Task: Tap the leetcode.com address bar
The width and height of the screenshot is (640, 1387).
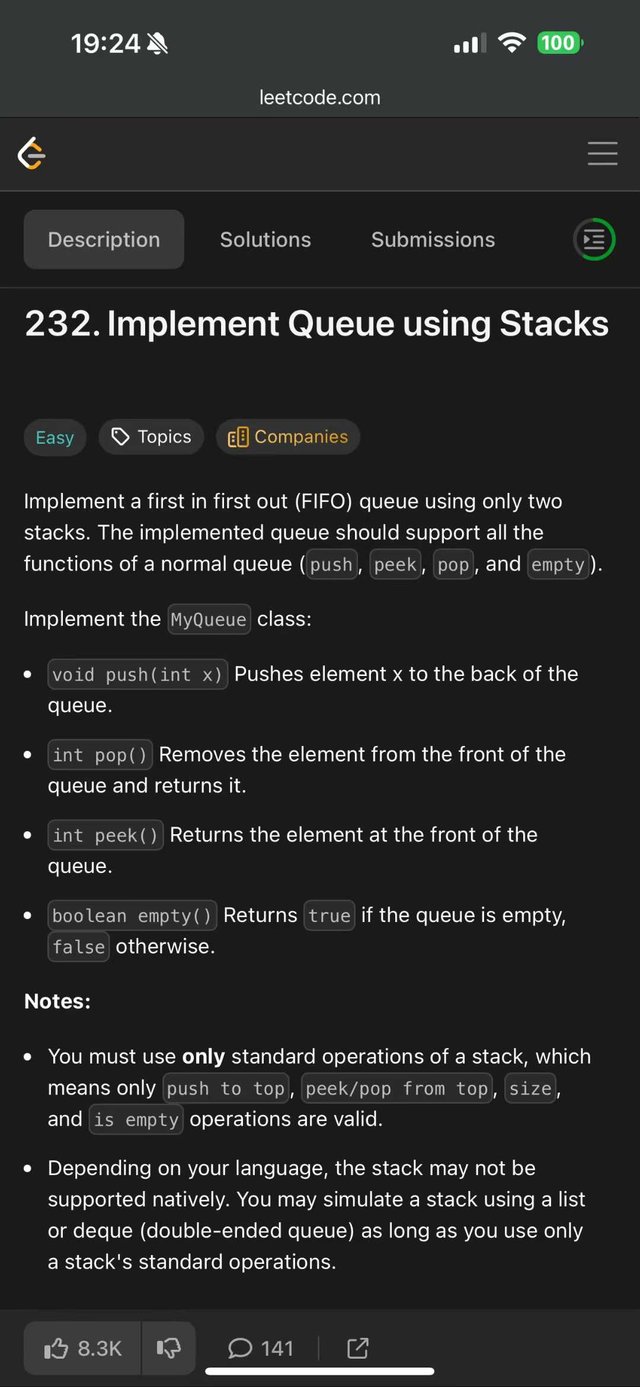Action: coord(320,97)
